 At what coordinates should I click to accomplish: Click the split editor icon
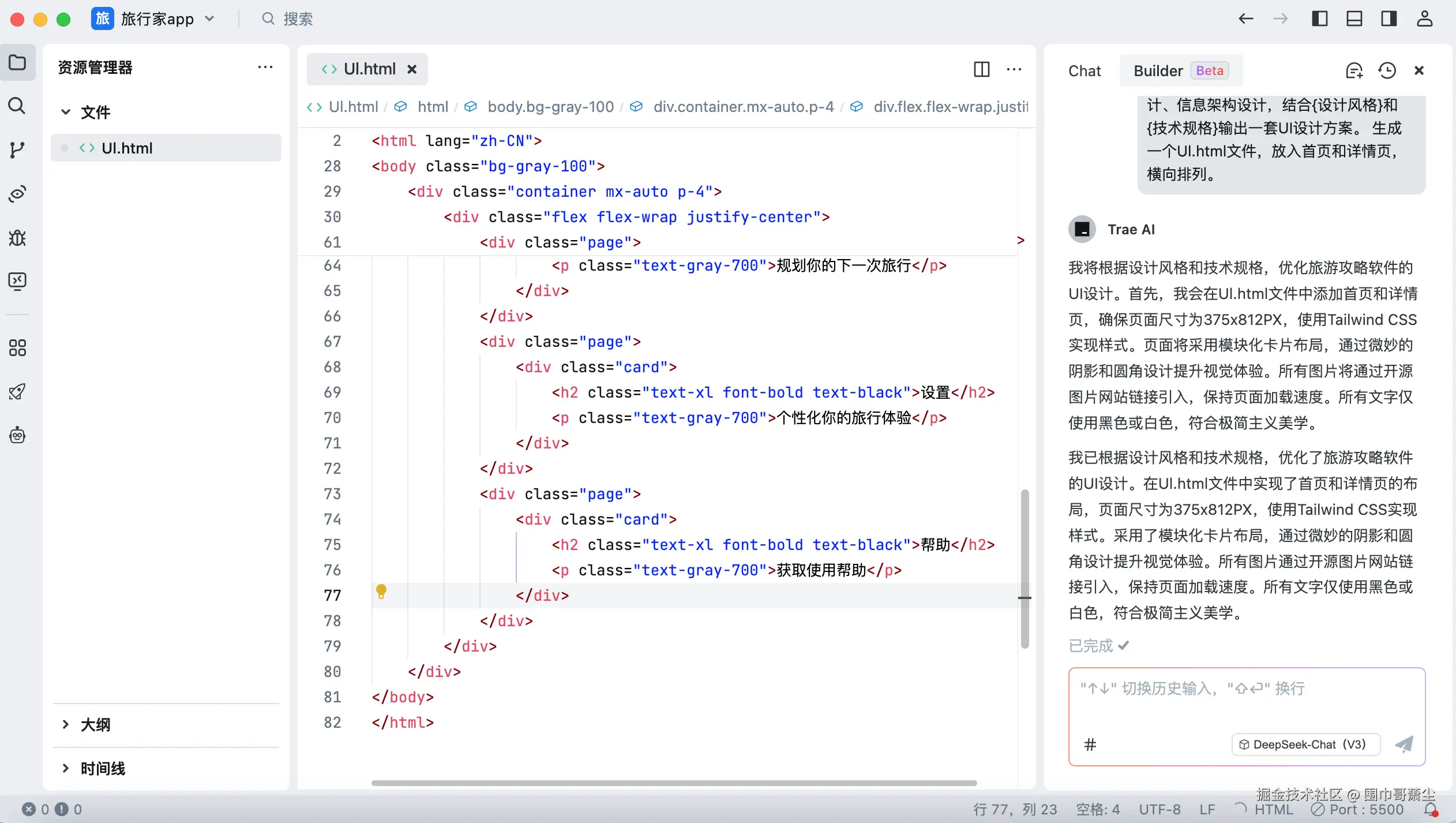click(x=981, y=69)
